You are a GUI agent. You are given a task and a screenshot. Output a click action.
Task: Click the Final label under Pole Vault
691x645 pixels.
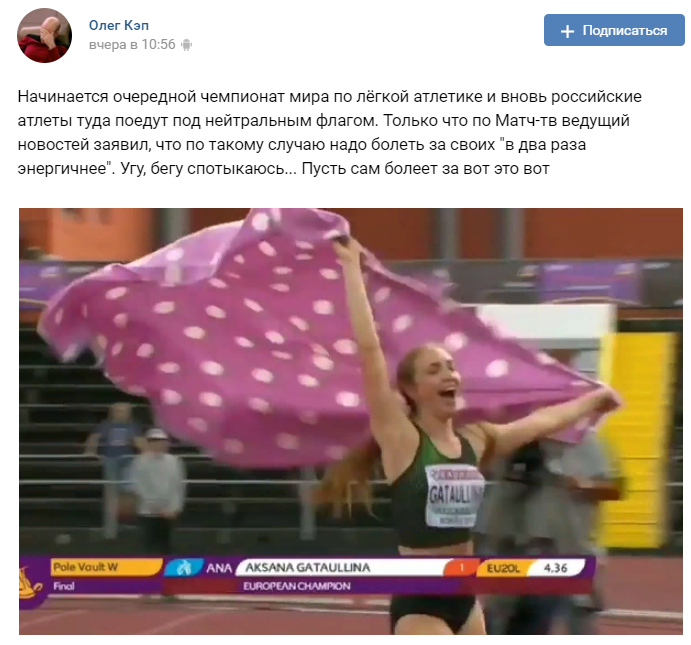point(64,586)
